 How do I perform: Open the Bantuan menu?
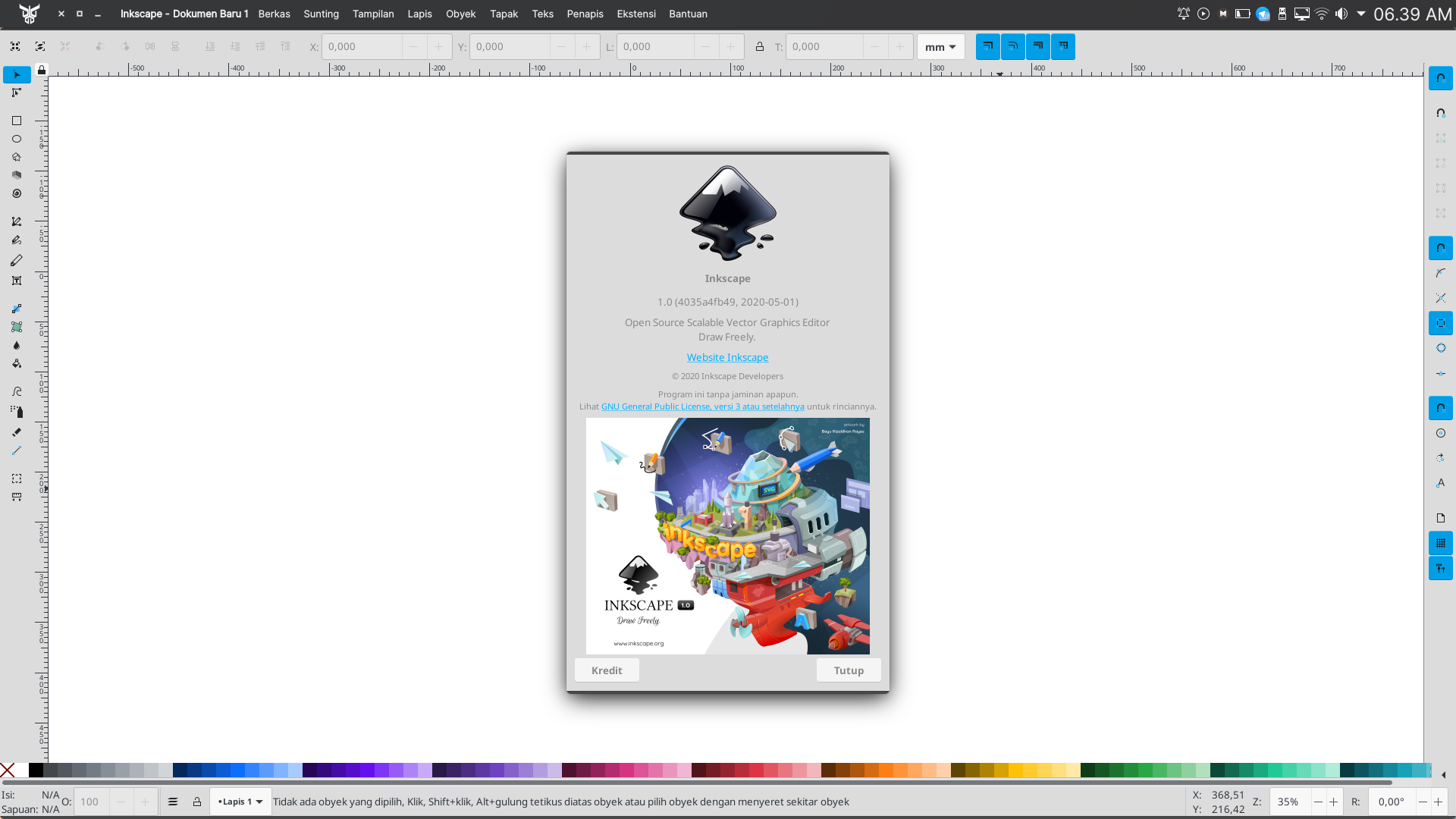point(688,14)
